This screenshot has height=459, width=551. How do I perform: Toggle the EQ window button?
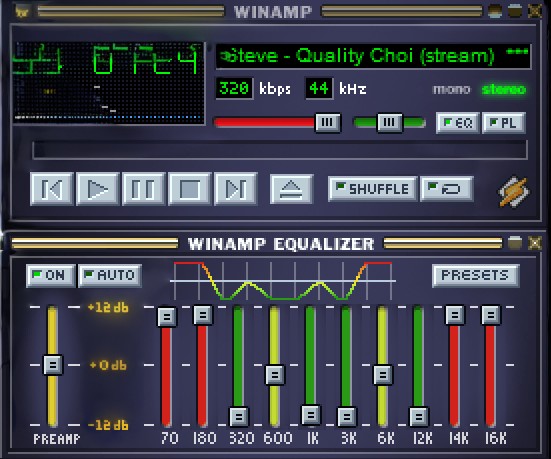click(x=458, y=123)
